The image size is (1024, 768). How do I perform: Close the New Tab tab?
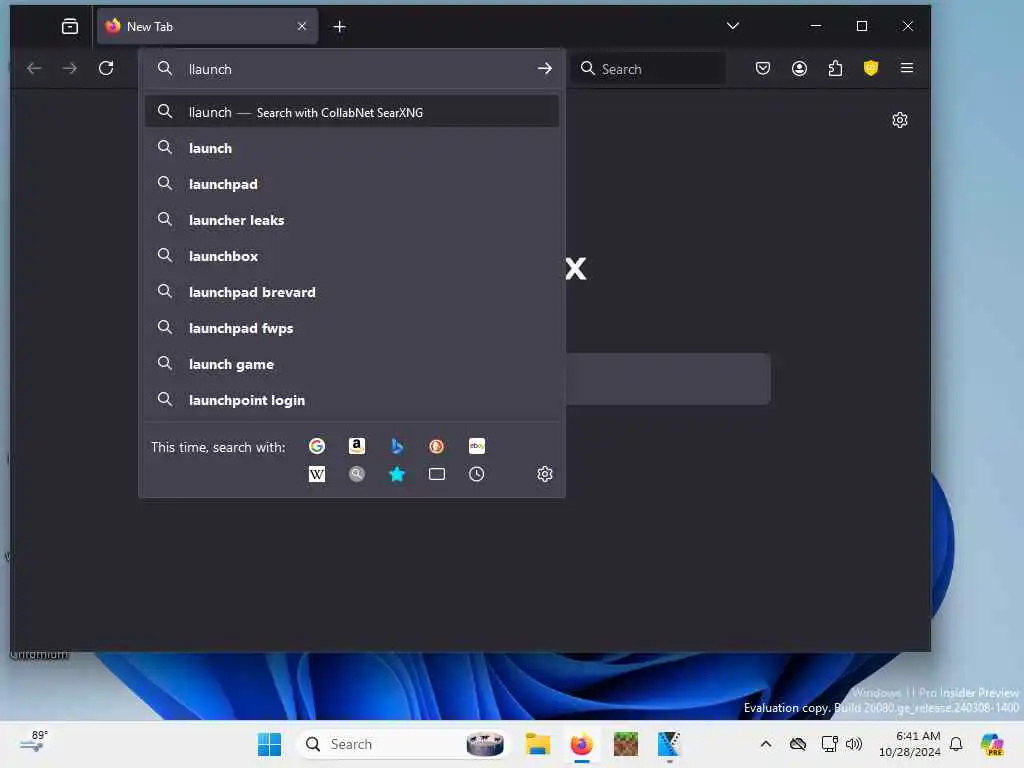pos(302,26)
